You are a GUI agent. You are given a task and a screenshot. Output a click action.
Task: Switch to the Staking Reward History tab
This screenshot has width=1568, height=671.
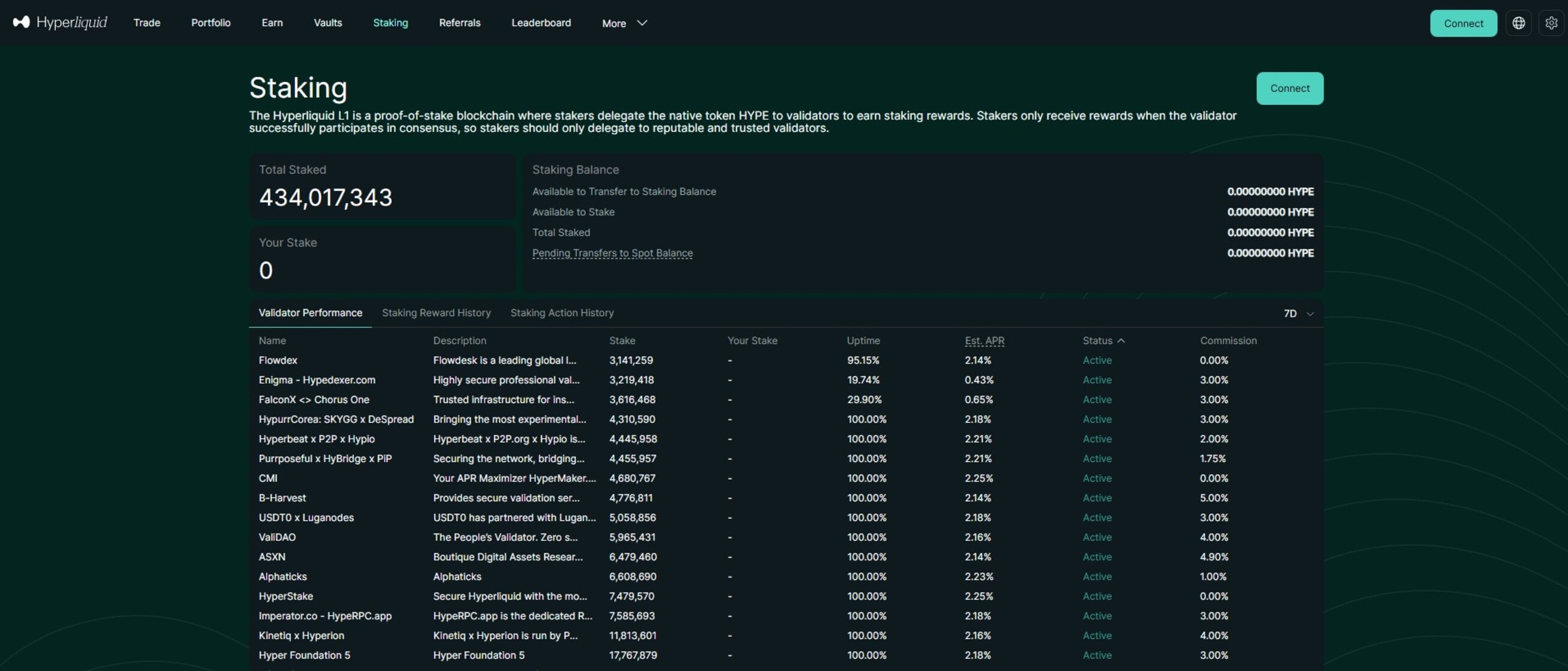click(437, 312)
